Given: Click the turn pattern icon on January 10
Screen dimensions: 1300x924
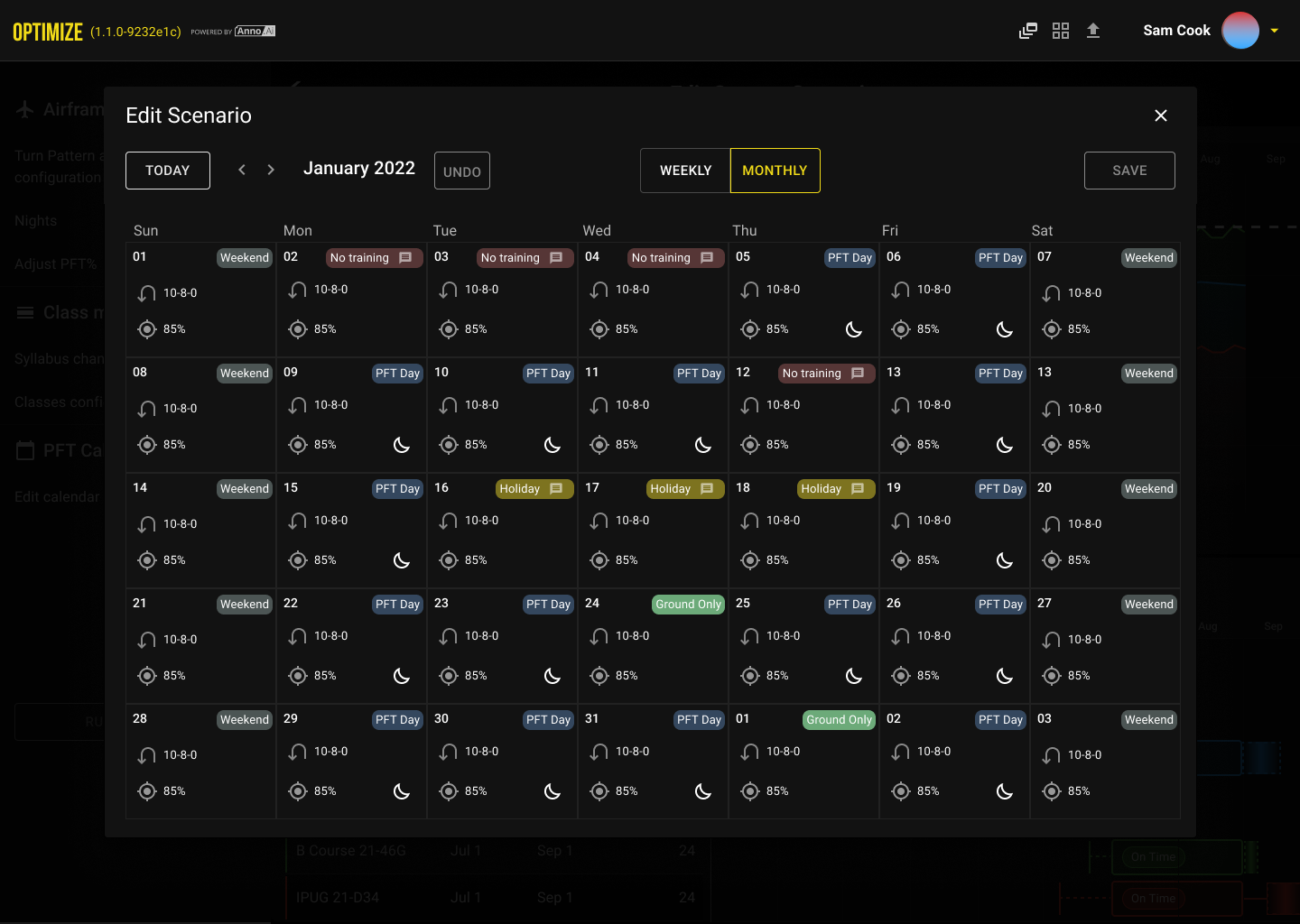Looking at the screenshot, I should [x=449, y=406].
